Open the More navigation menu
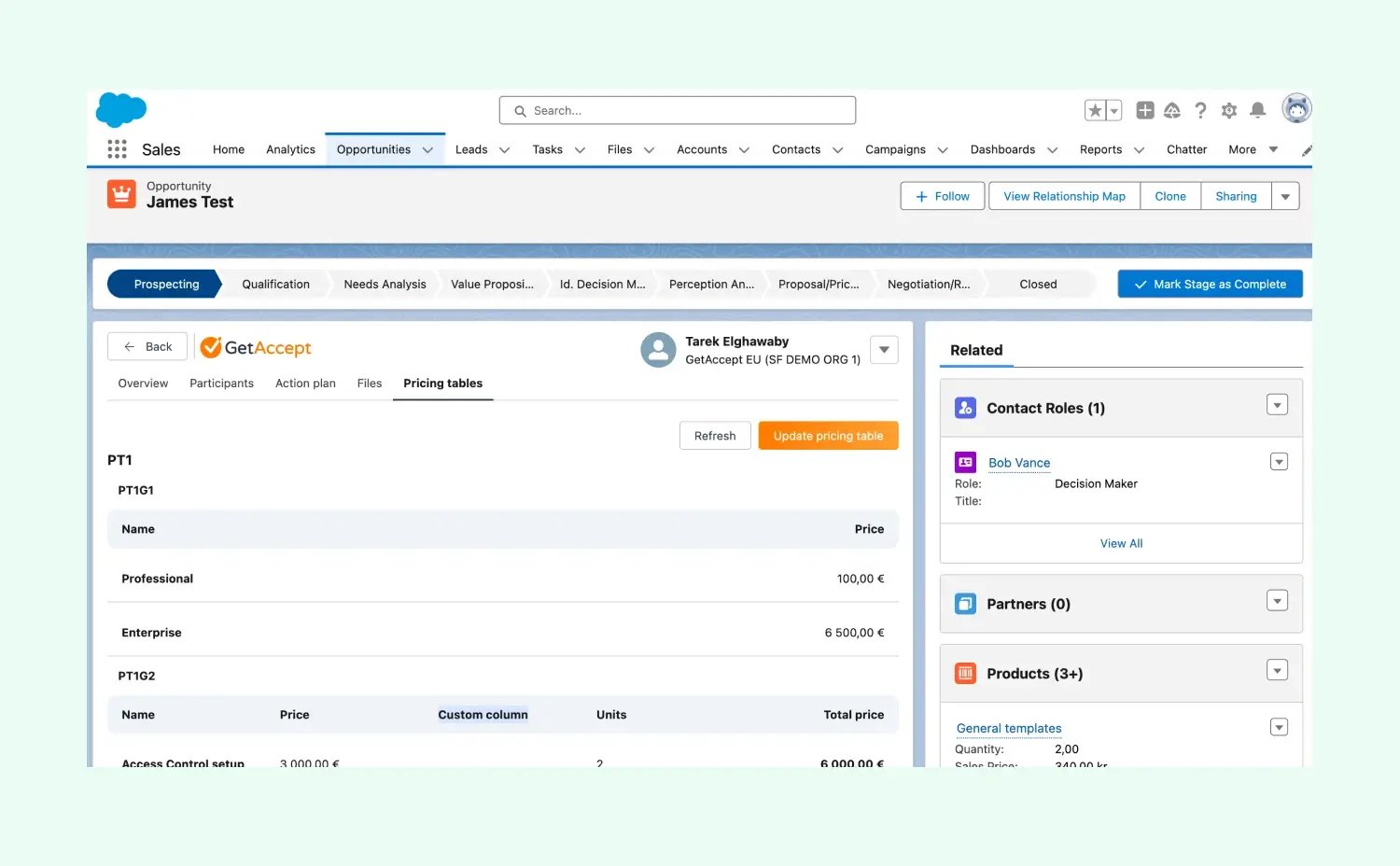 (x=1253, y=149)
